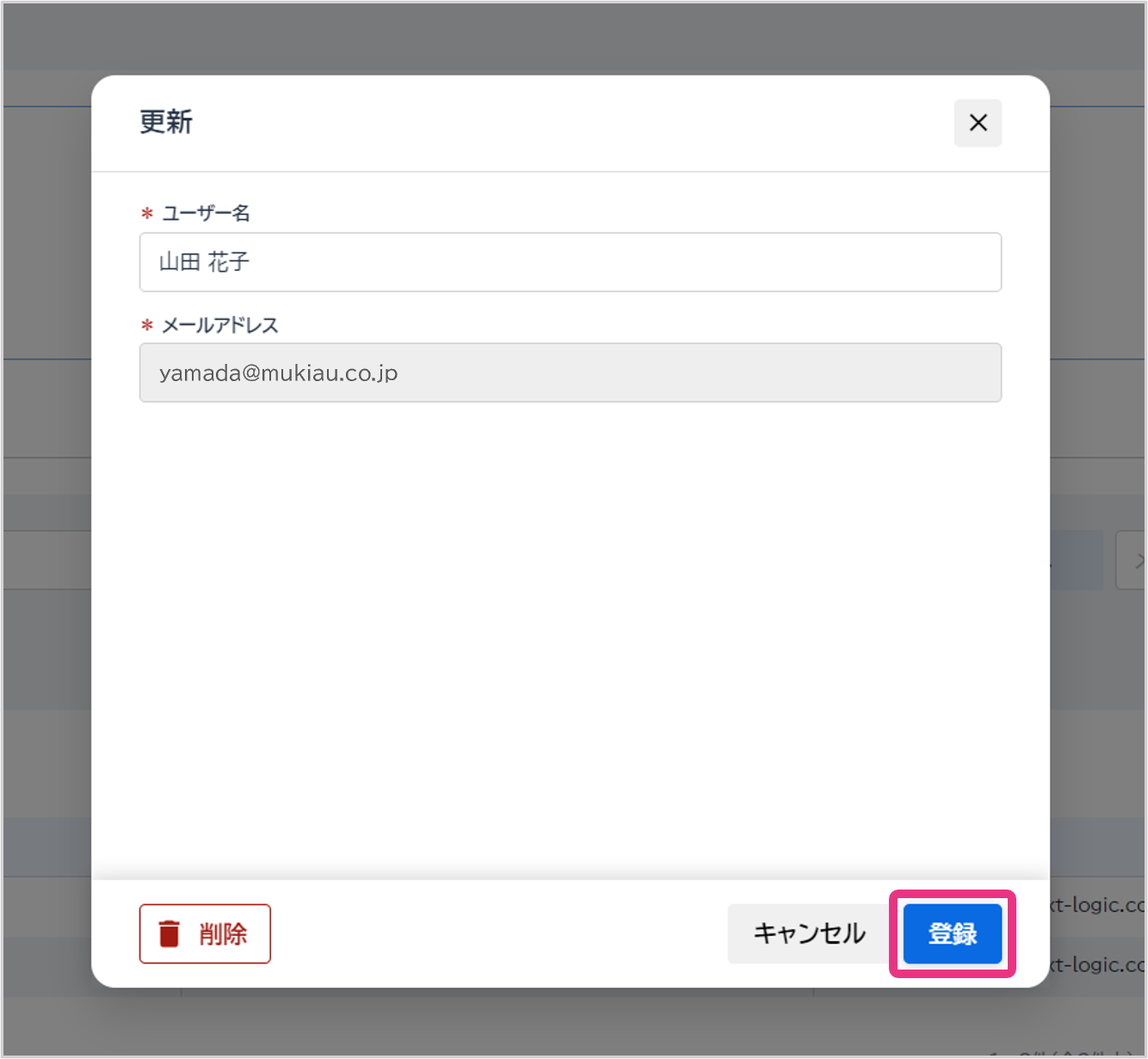Click the red asterisk beside ユーザー名
This screenshot has height=1059, width=1148.
click(x=146, y=214)
